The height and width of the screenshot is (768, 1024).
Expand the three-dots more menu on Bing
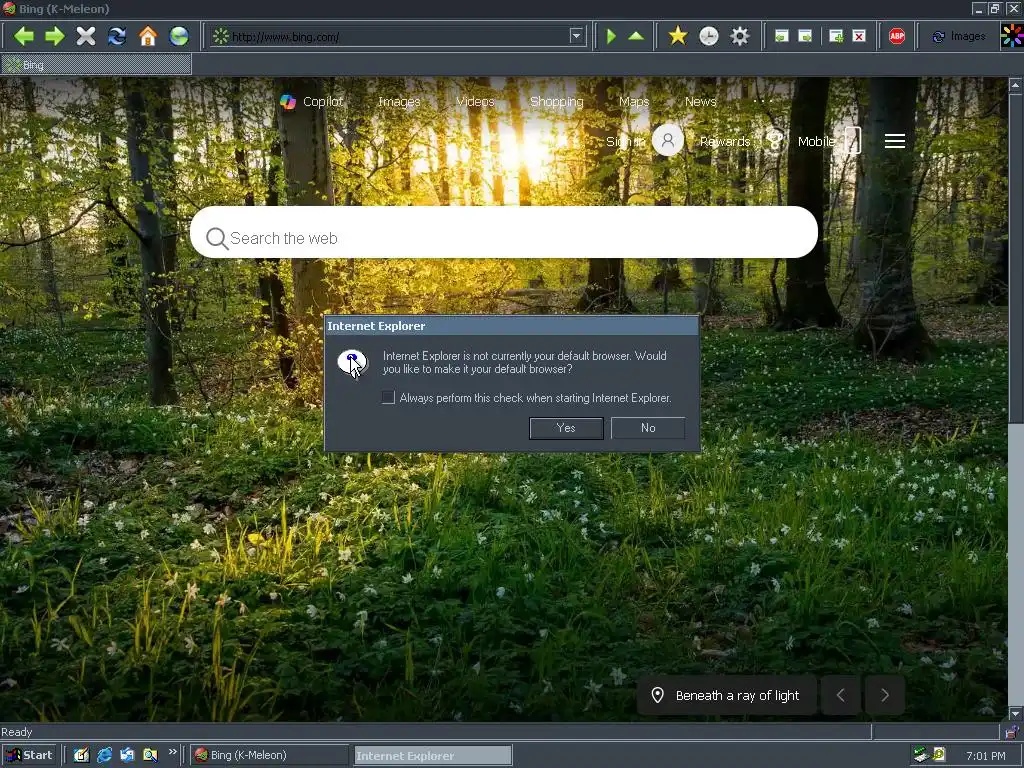[x=763, y=101]
